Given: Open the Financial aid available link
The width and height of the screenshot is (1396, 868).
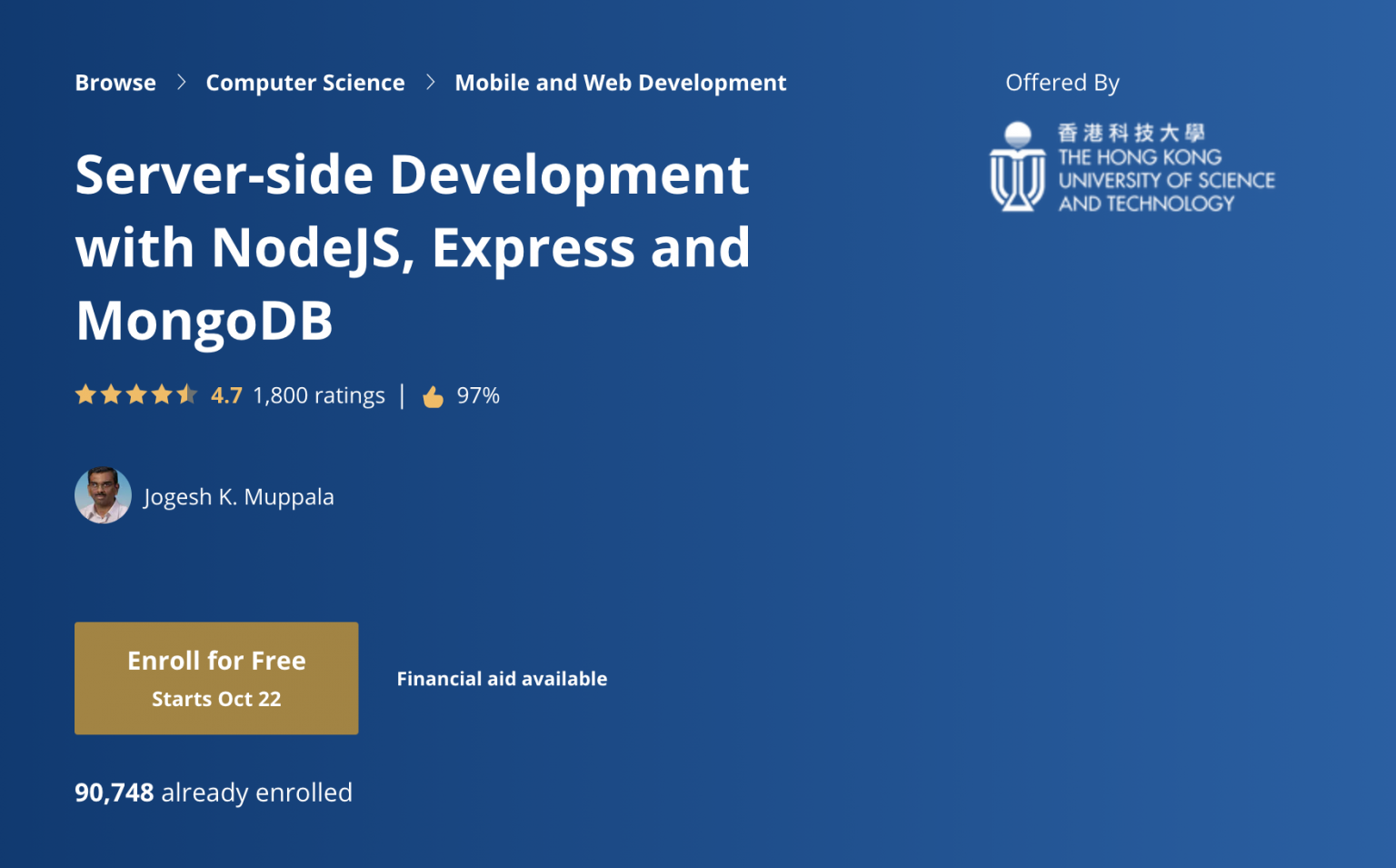Looking at the screenshot, I should point(502,679).
